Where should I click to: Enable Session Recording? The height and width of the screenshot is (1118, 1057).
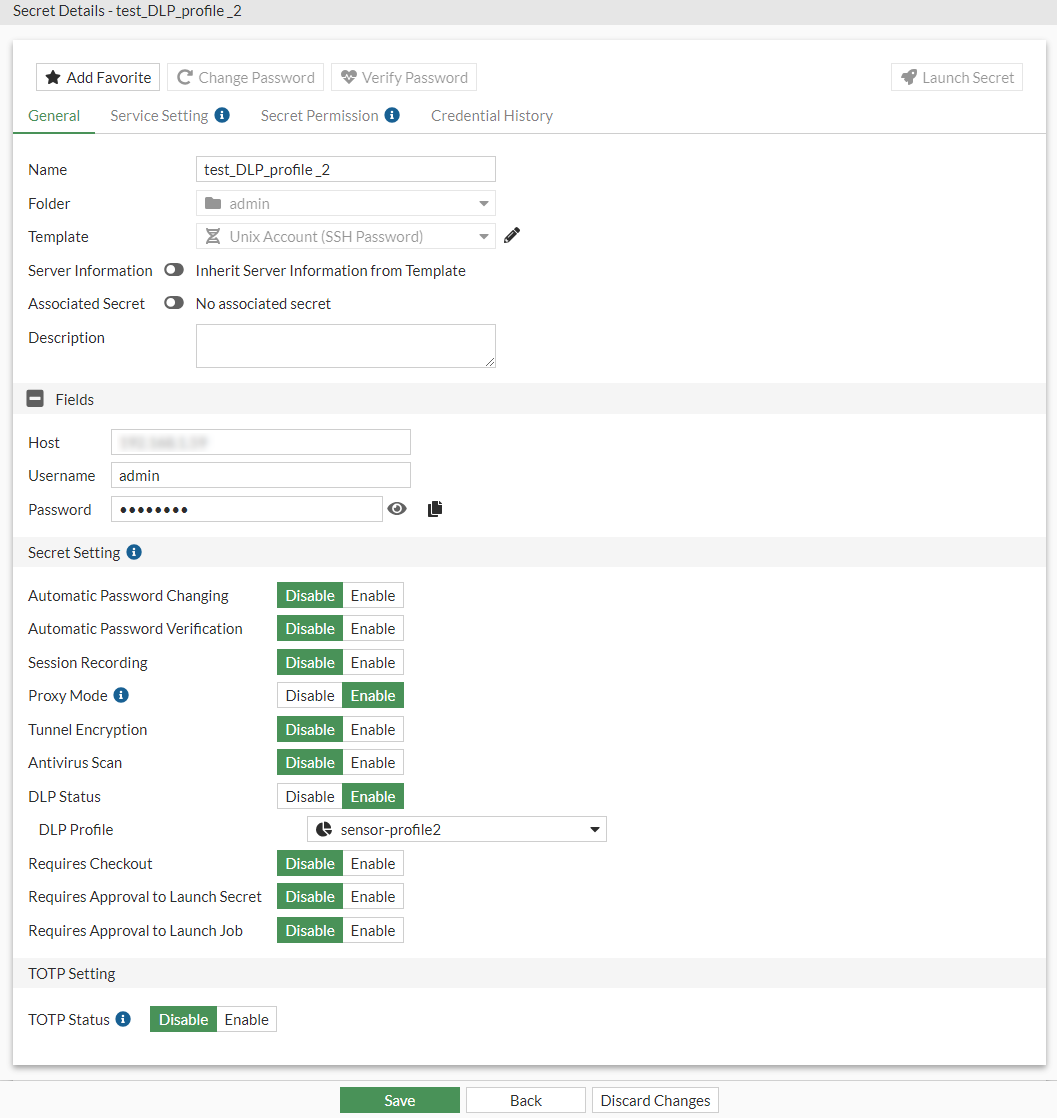pyautogui.click(x=372, y=661)
